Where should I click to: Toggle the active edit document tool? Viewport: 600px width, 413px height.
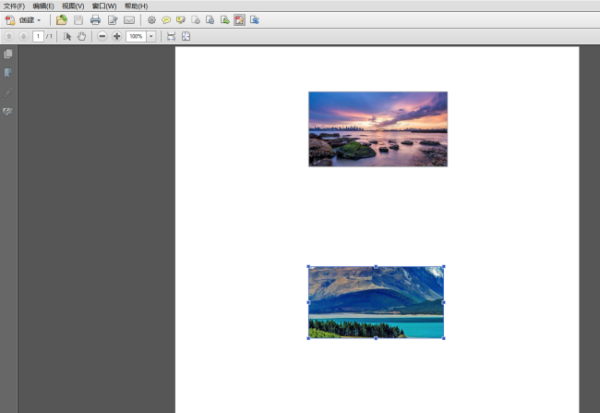(240, 20)
